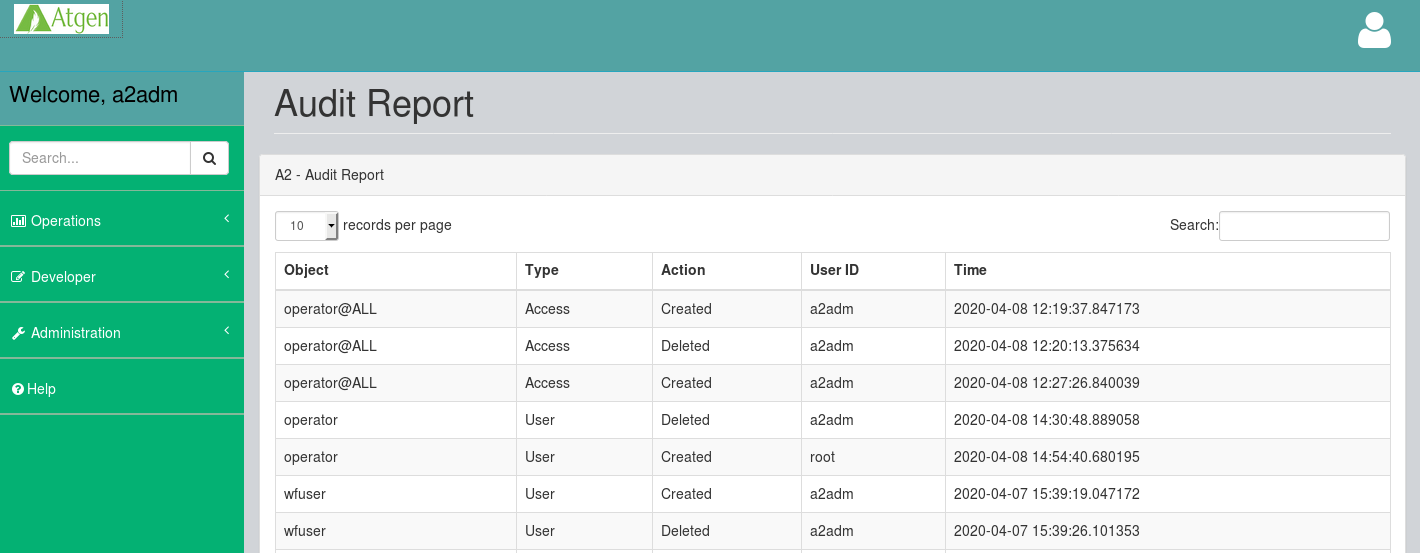Click the Atgen logo
This screenshot has height=553, width=1420.
(62, 19)
